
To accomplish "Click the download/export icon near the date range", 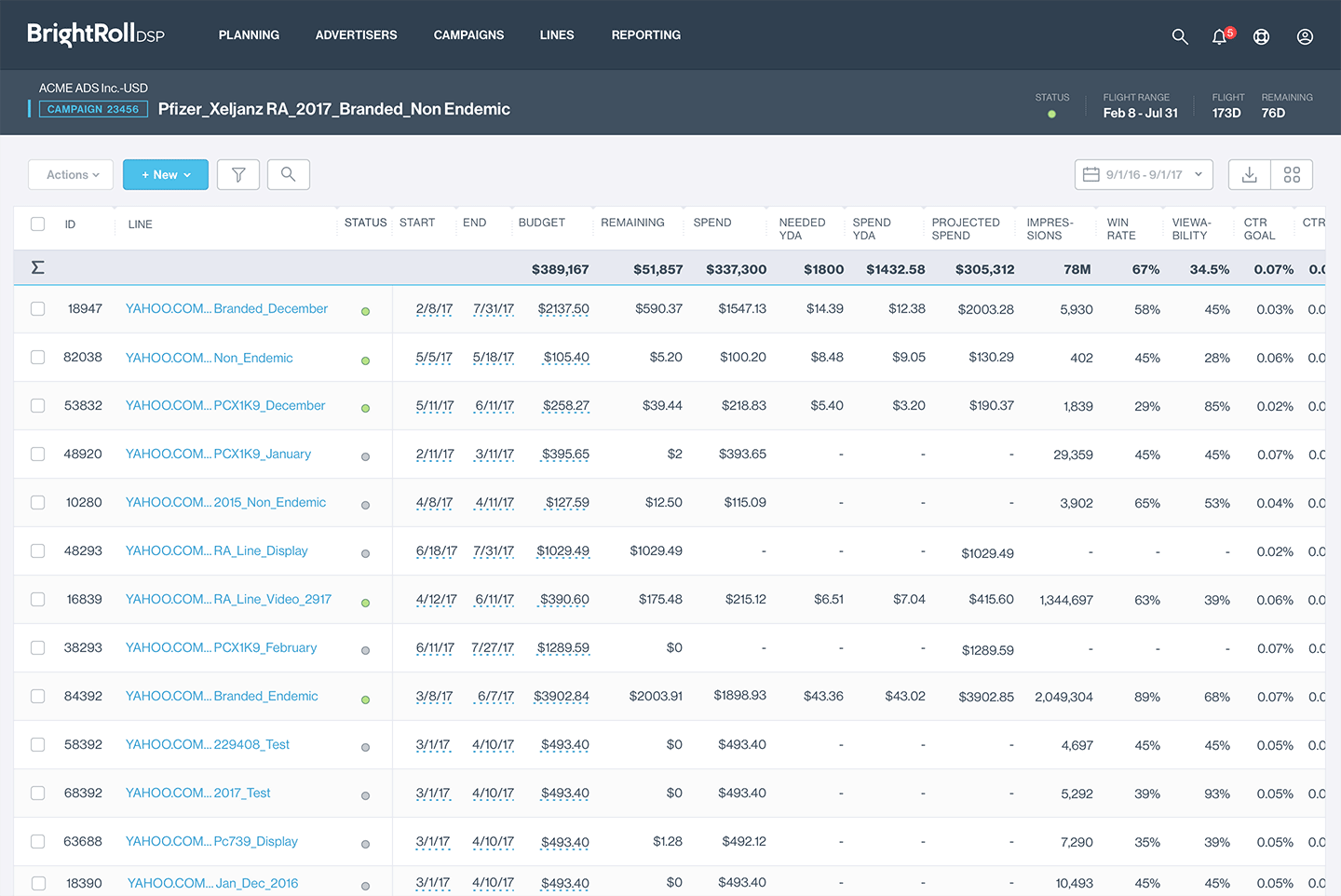I will tap(1249, 174).
